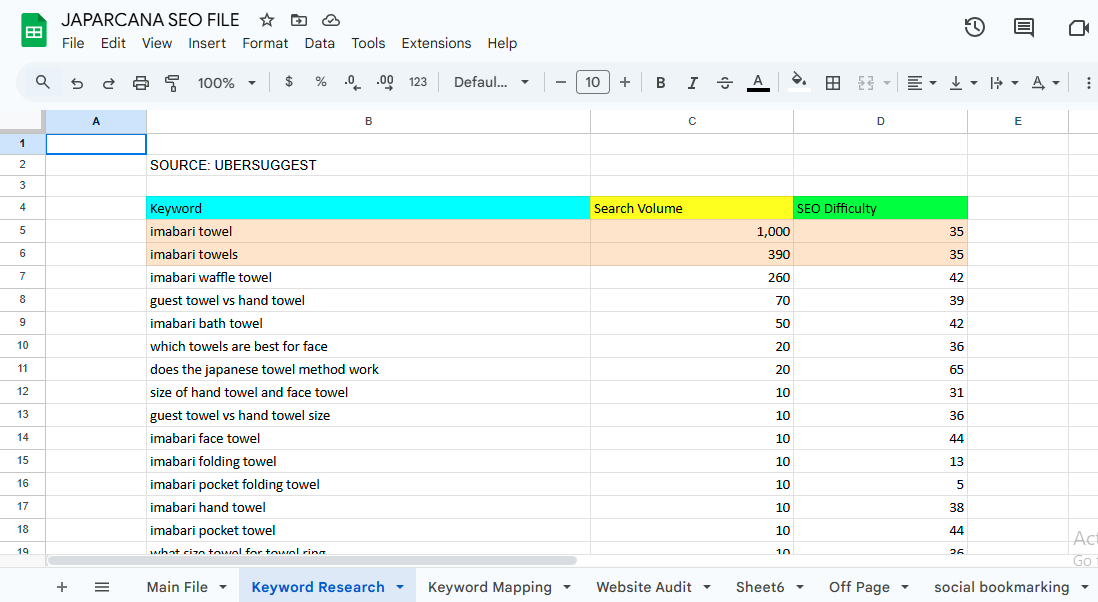Viewport: 1098px width, 602px height.
Task: Open the zoom 100% dropdown
Action: click(226, 83)
